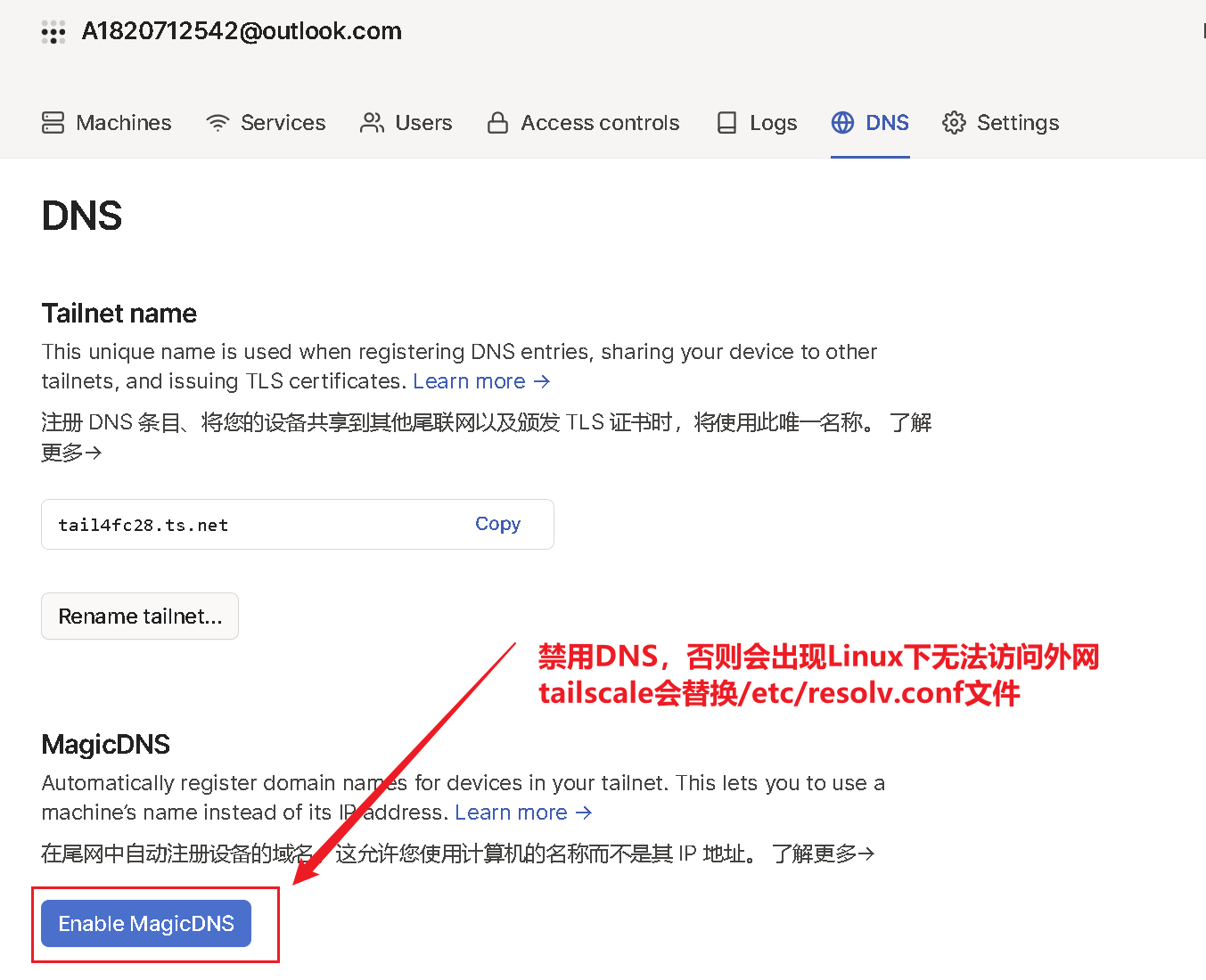
Task: Click the MagicDNS section heading
Action: [x=105, y=744]
